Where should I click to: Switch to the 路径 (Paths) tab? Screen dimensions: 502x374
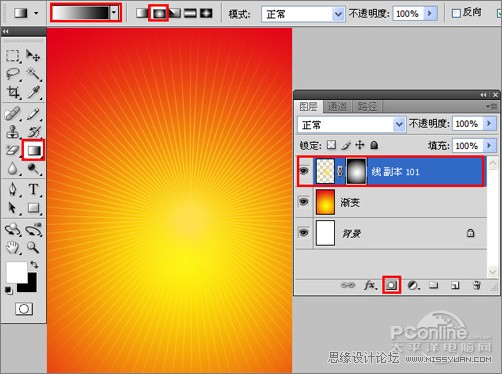(367, 107)
